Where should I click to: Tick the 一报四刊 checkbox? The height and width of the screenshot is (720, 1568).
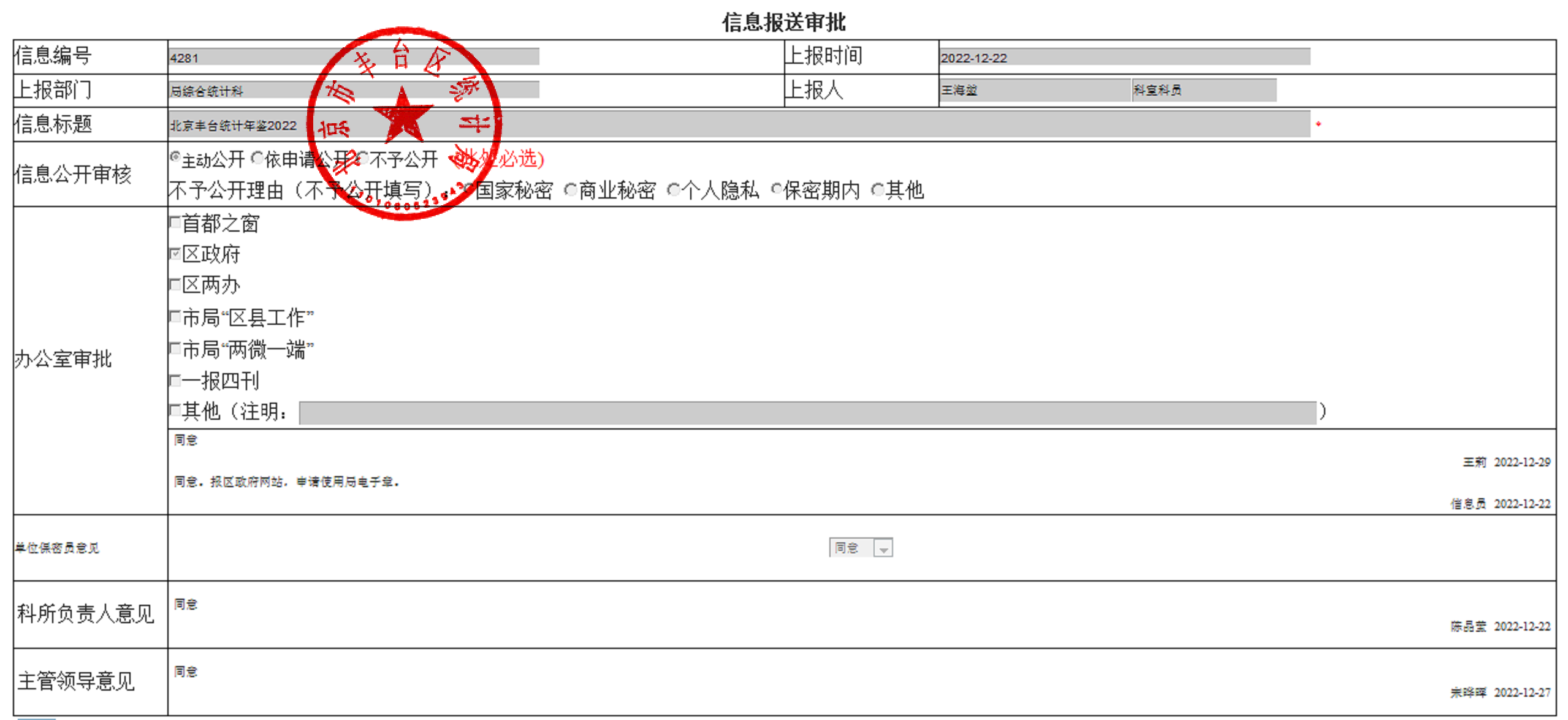175,381
